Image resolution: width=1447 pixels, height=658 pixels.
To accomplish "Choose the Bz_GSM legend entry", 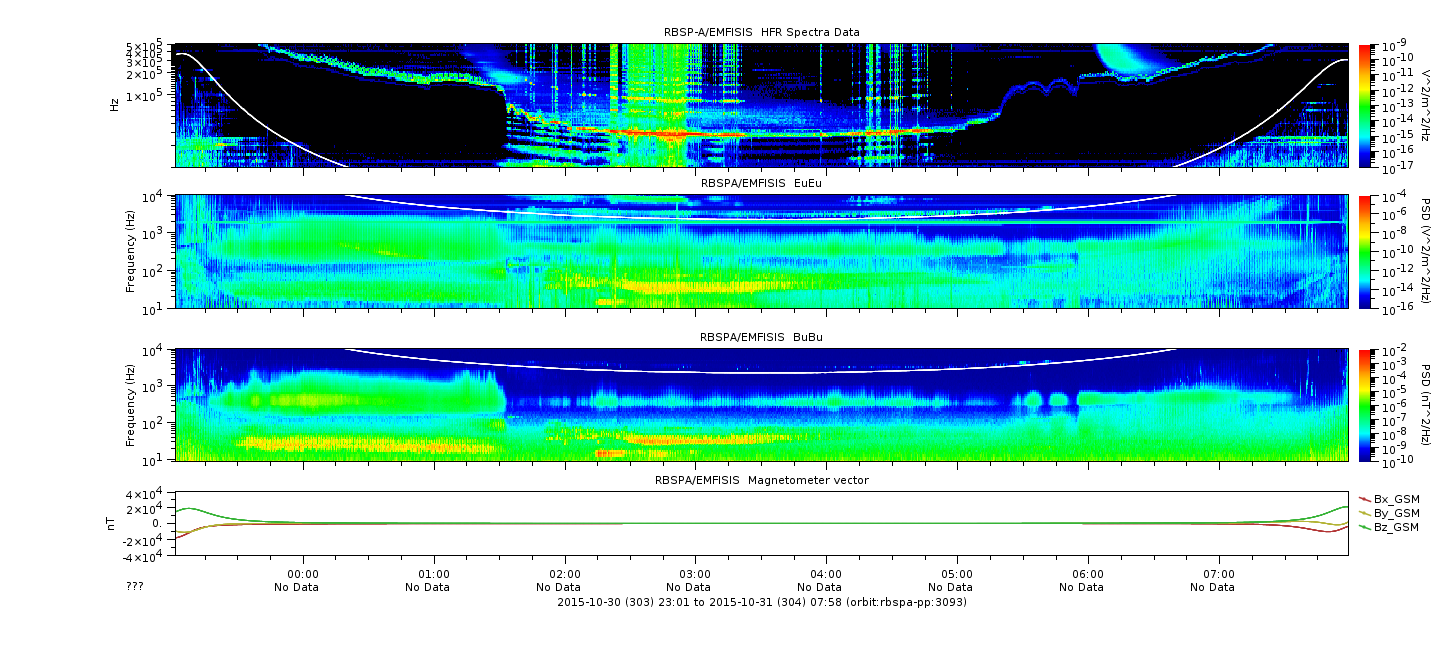I will (x=1396, y=527).
